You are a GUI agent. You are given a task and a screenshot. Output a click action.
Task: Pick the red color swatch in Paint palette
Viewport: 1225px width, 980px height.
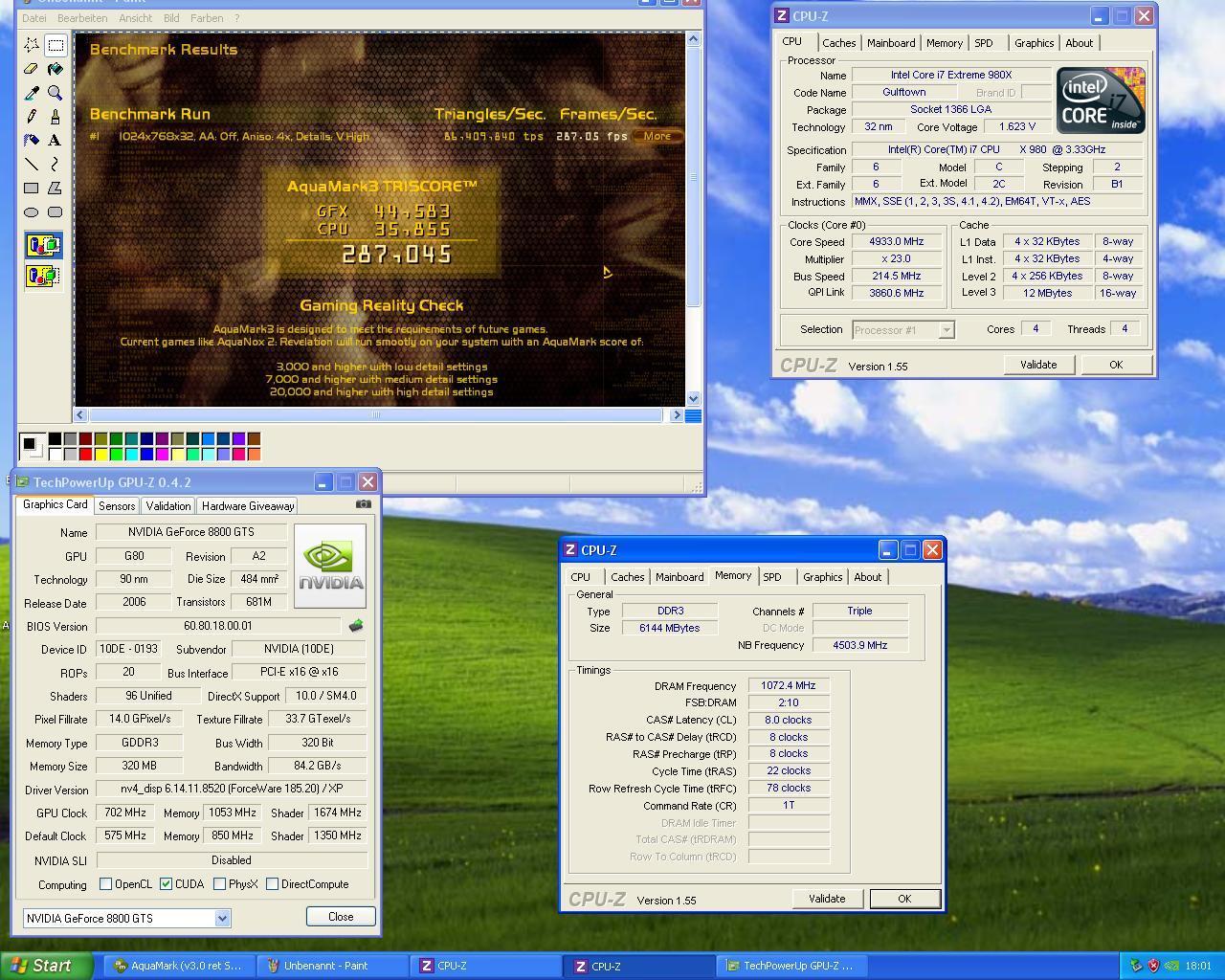tap(85, 455)
